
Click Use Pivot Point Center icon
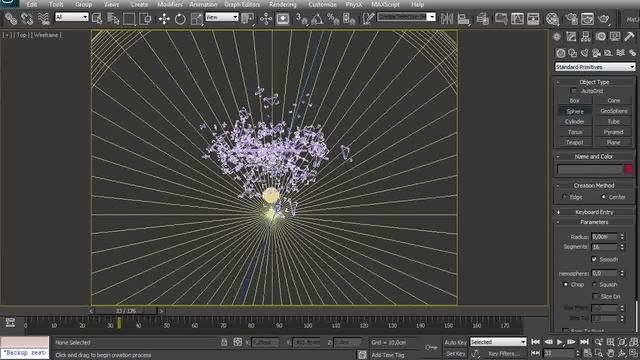[x=247, y=19]
